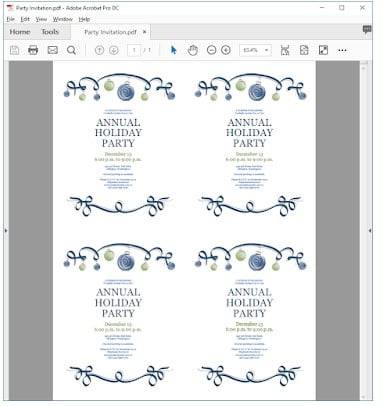Screen dimensions: 382x406
Task: Switch to the Tools tab
Action: coord(50,32)
